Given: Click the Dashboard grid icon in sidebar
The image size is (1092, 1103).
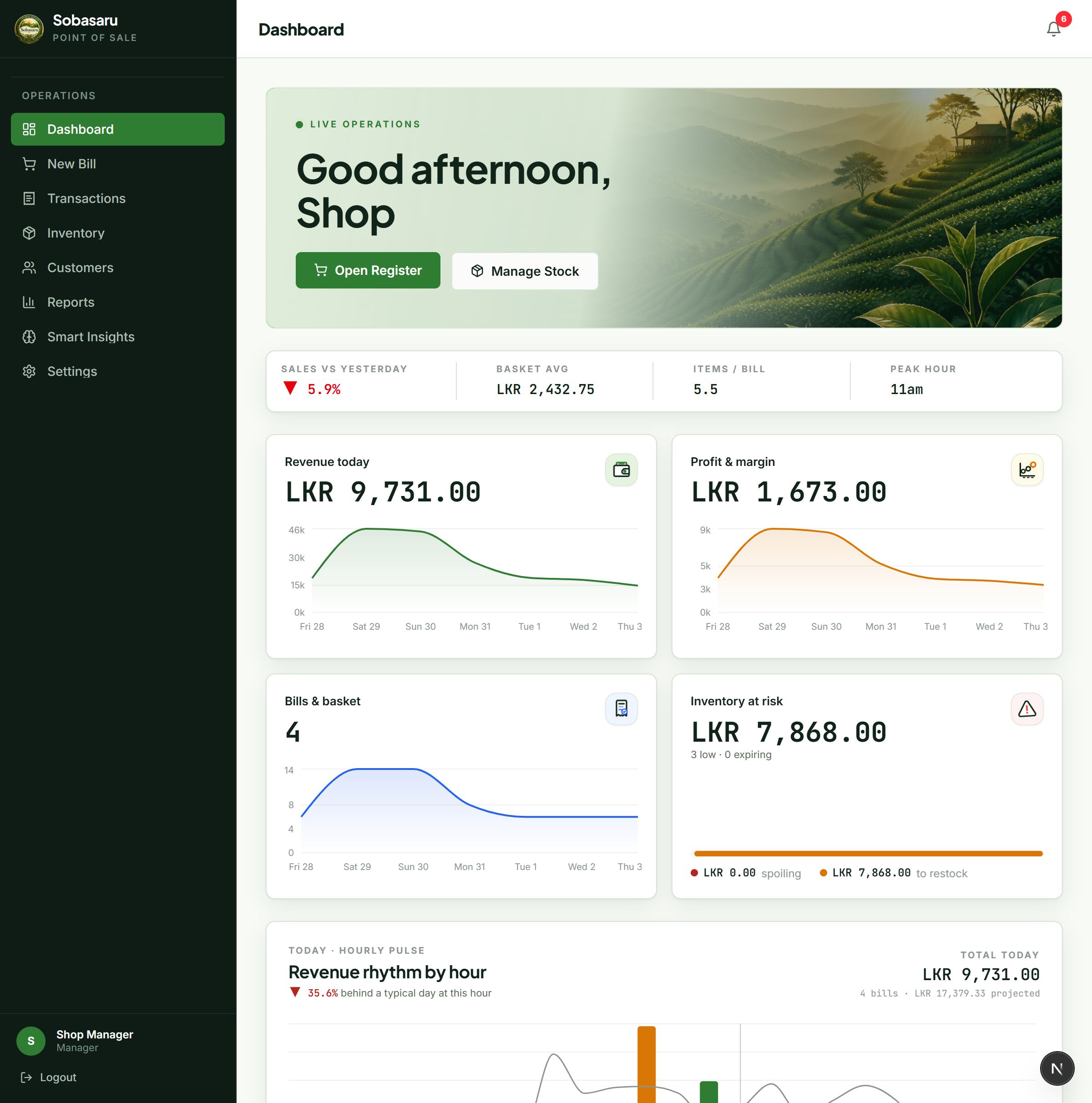Looking at the screenshot, I should tap(29, 129).
